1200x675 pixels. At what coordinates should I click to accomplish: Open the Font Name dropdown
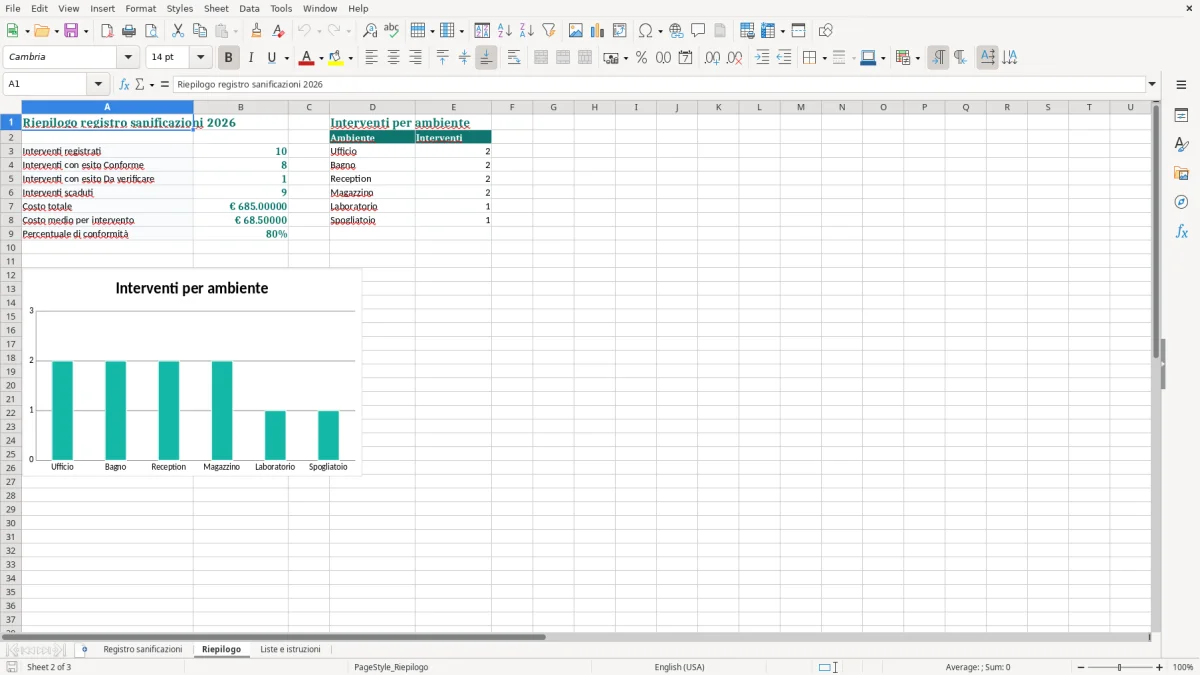(129, 57)
